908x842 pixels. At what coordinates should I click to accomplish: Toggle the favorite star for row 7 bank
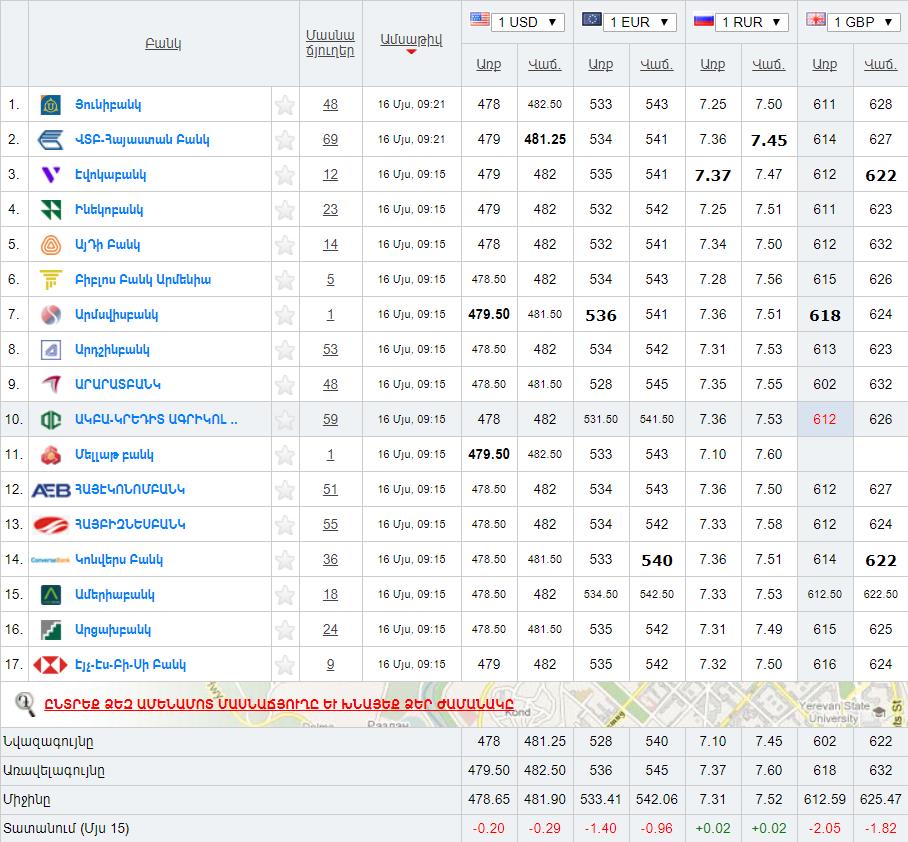(x=285, y=315)
